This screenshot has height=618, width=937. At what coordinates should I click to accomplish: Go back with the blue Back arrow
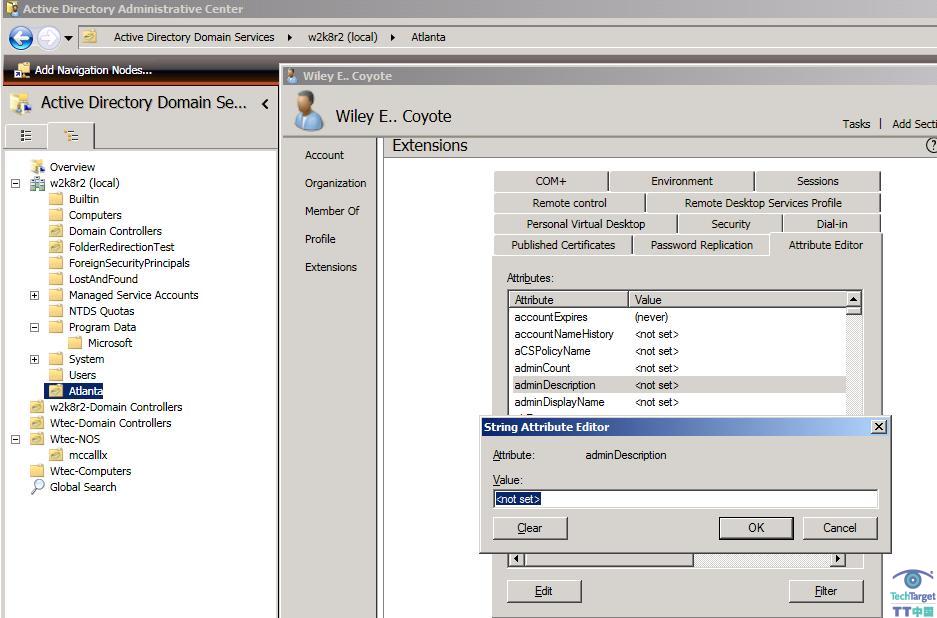coord(21,38)
